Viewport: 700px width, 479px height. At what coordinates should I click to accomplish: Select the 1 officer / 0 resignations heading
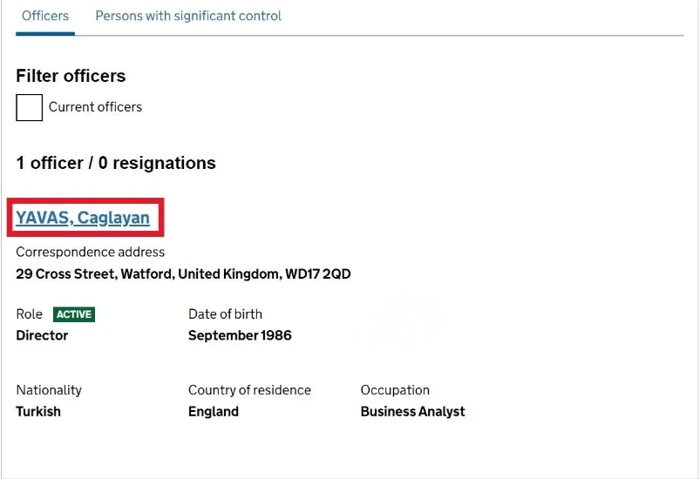(116, 163)
